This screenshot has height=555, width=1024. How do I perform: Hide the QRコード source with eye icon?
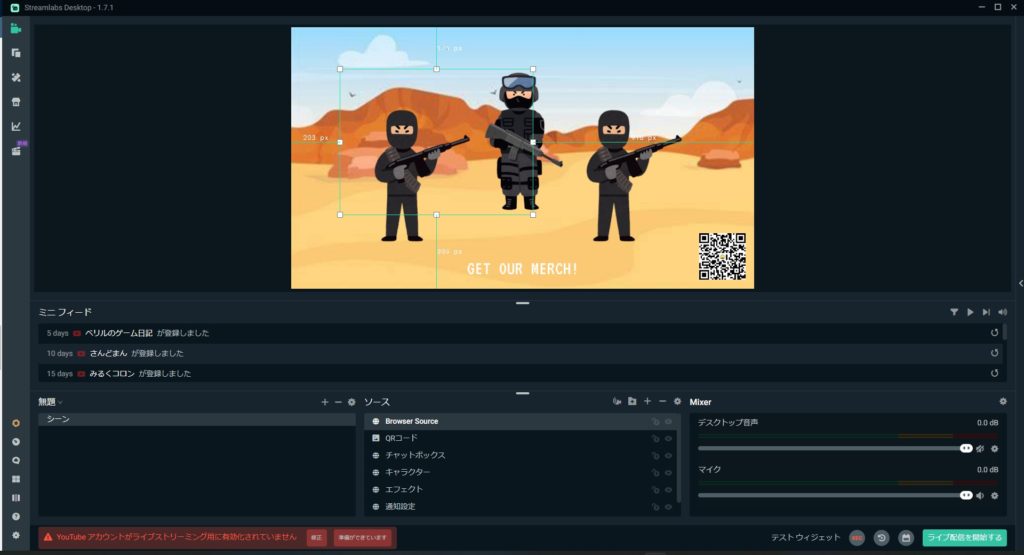click(669, 439)
